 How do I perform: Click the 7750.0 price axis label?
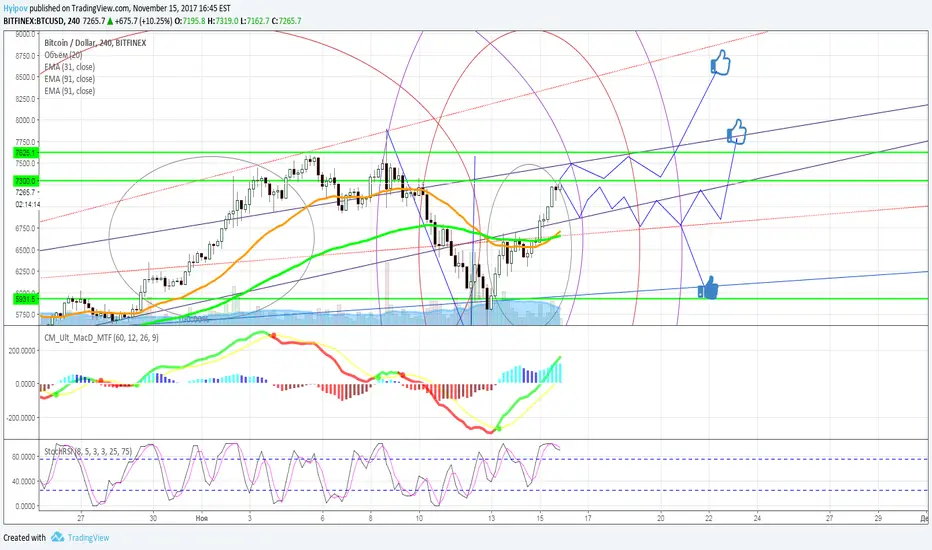26,142
